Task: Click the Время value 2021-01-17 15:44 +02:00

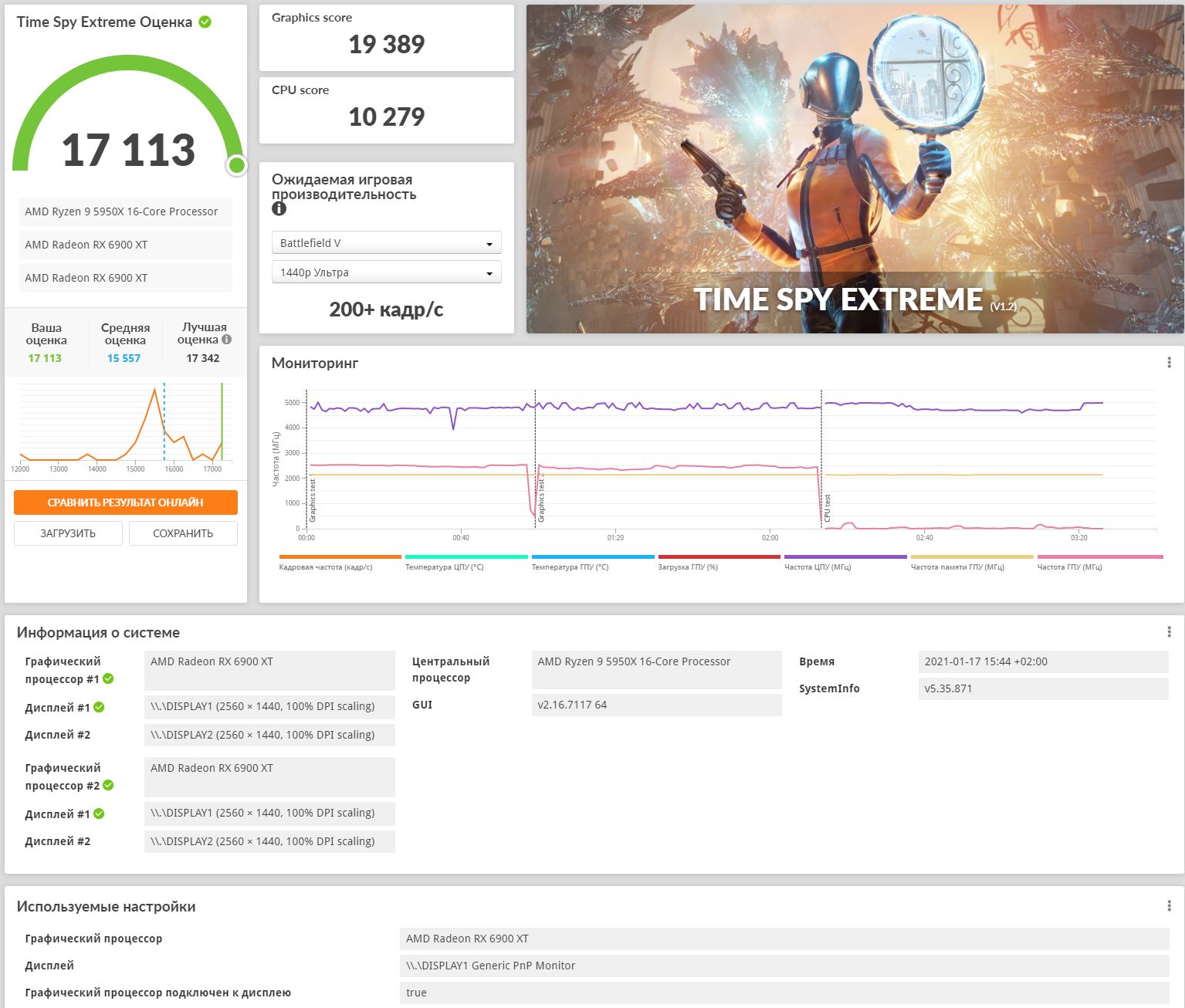Action: [x=1043, y=661]
